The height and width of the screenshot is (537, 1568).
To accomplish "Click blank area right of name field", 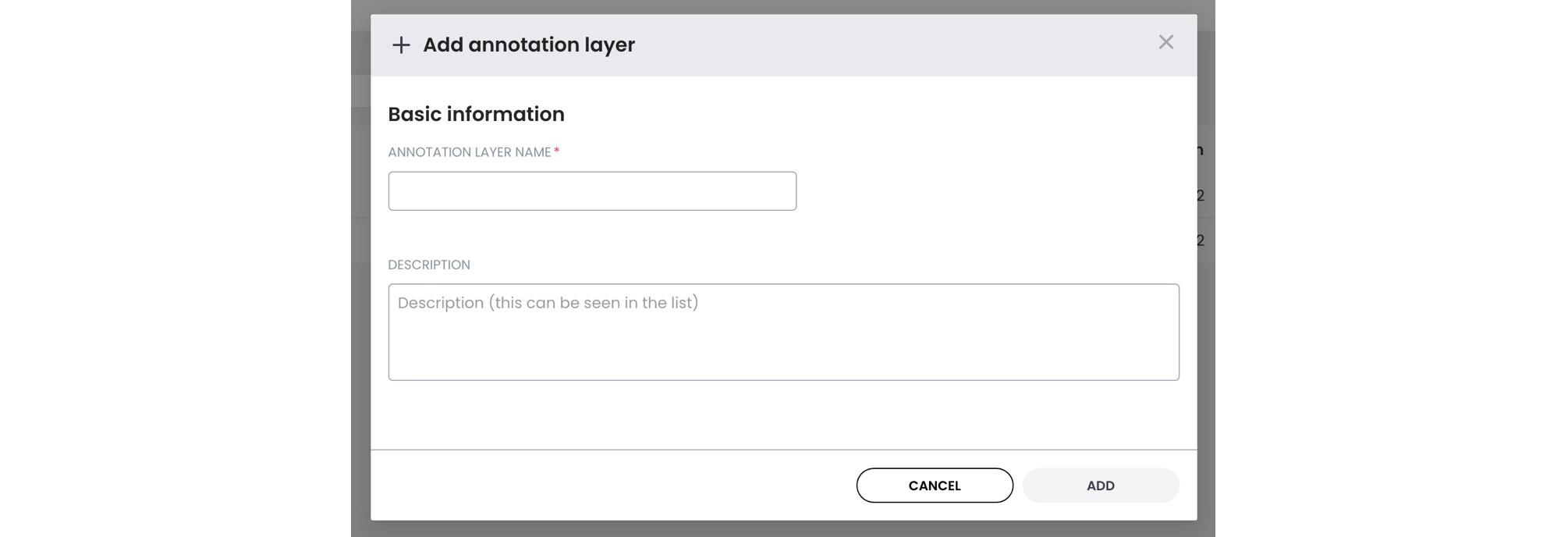I will [x=983, y=191].
